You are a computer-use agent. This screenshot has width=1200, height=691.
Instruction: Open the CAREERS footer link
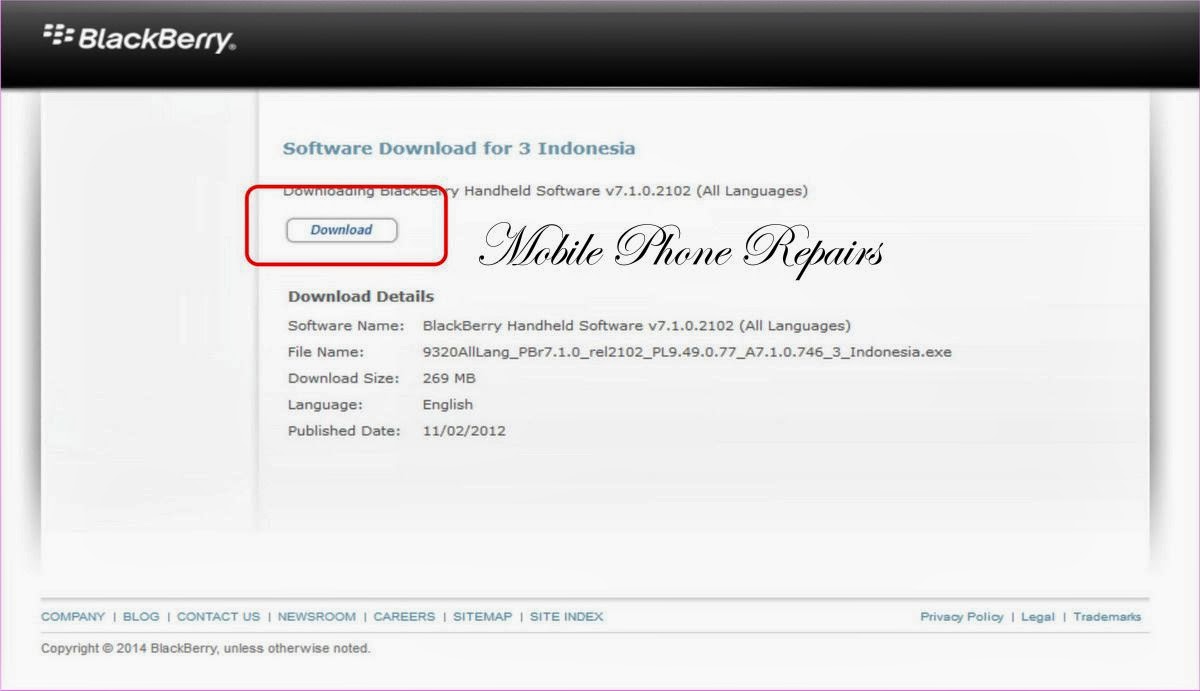point(404,617)
